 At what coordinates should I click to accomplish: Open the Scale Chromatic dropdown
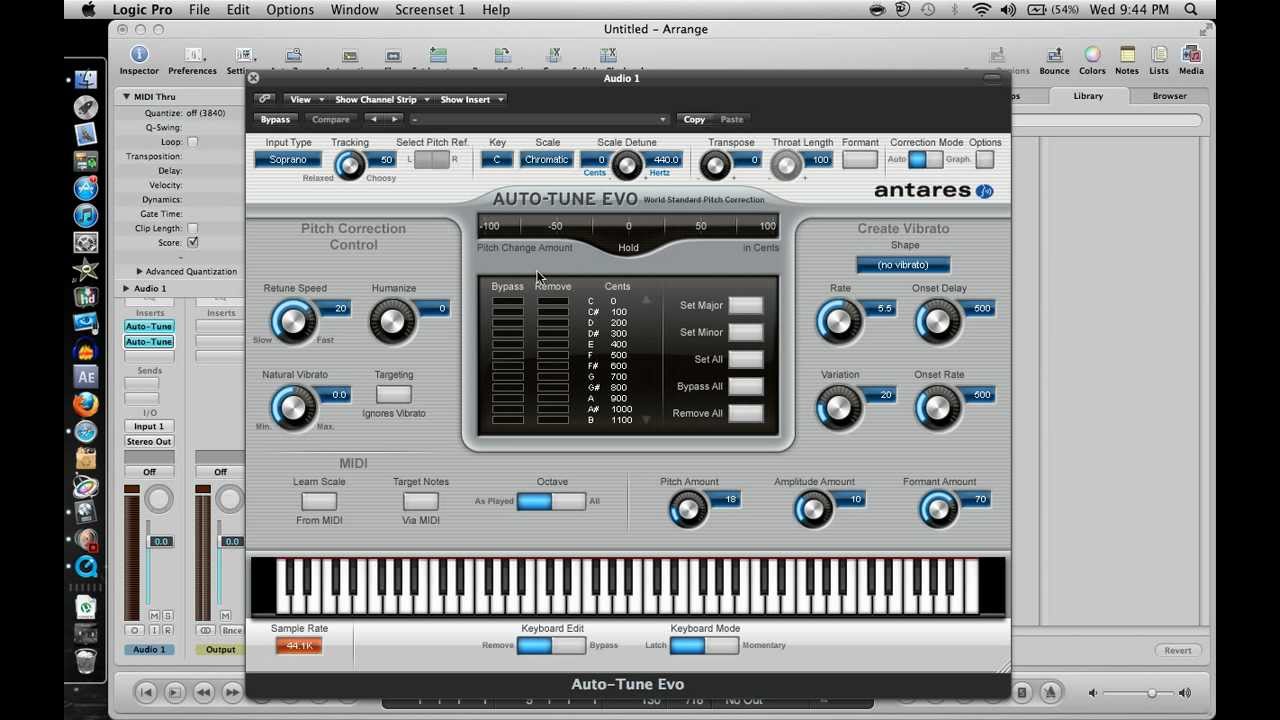[x=546, y=160]
